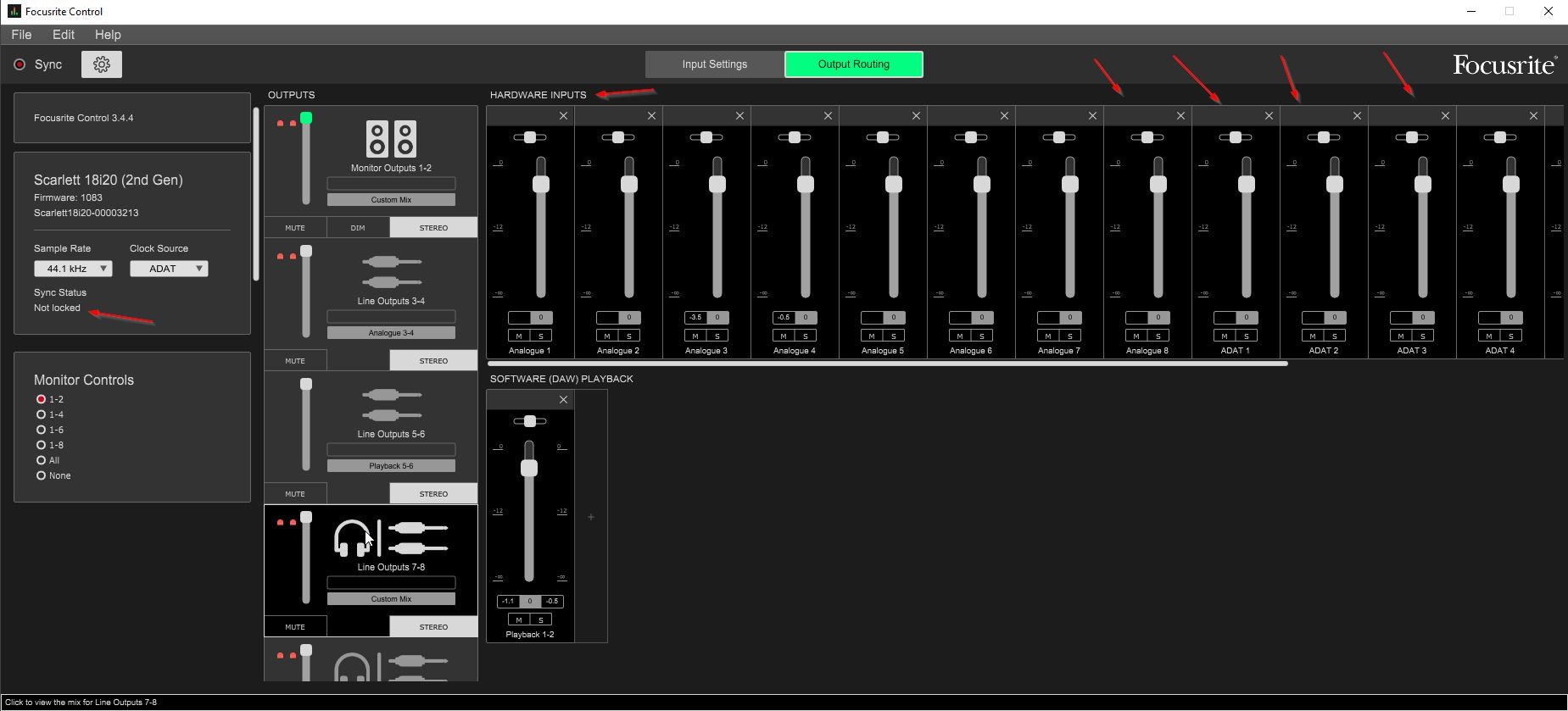This screenshot has height=711, width=1568.
Task: Mute the Analogue 3 channel
Action: click(695, 336)
